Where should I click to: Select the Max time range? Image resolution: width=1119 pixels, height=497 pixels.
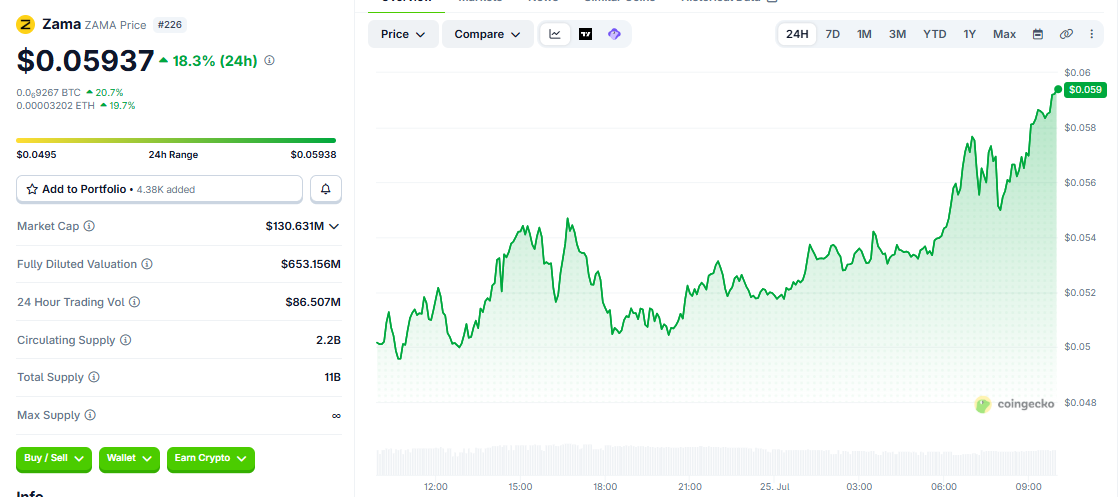1004,34
